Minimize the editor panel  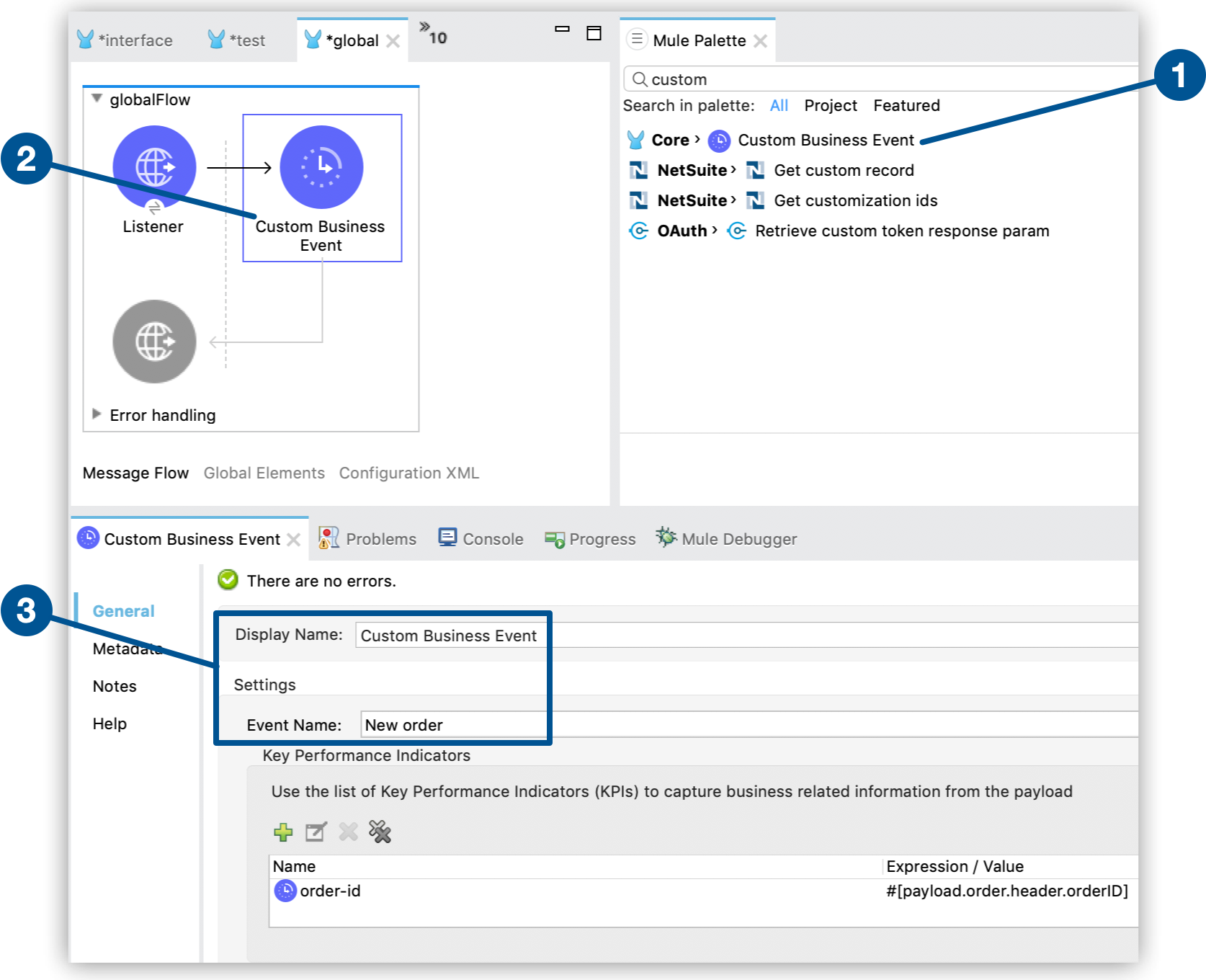tap(562, 30)
